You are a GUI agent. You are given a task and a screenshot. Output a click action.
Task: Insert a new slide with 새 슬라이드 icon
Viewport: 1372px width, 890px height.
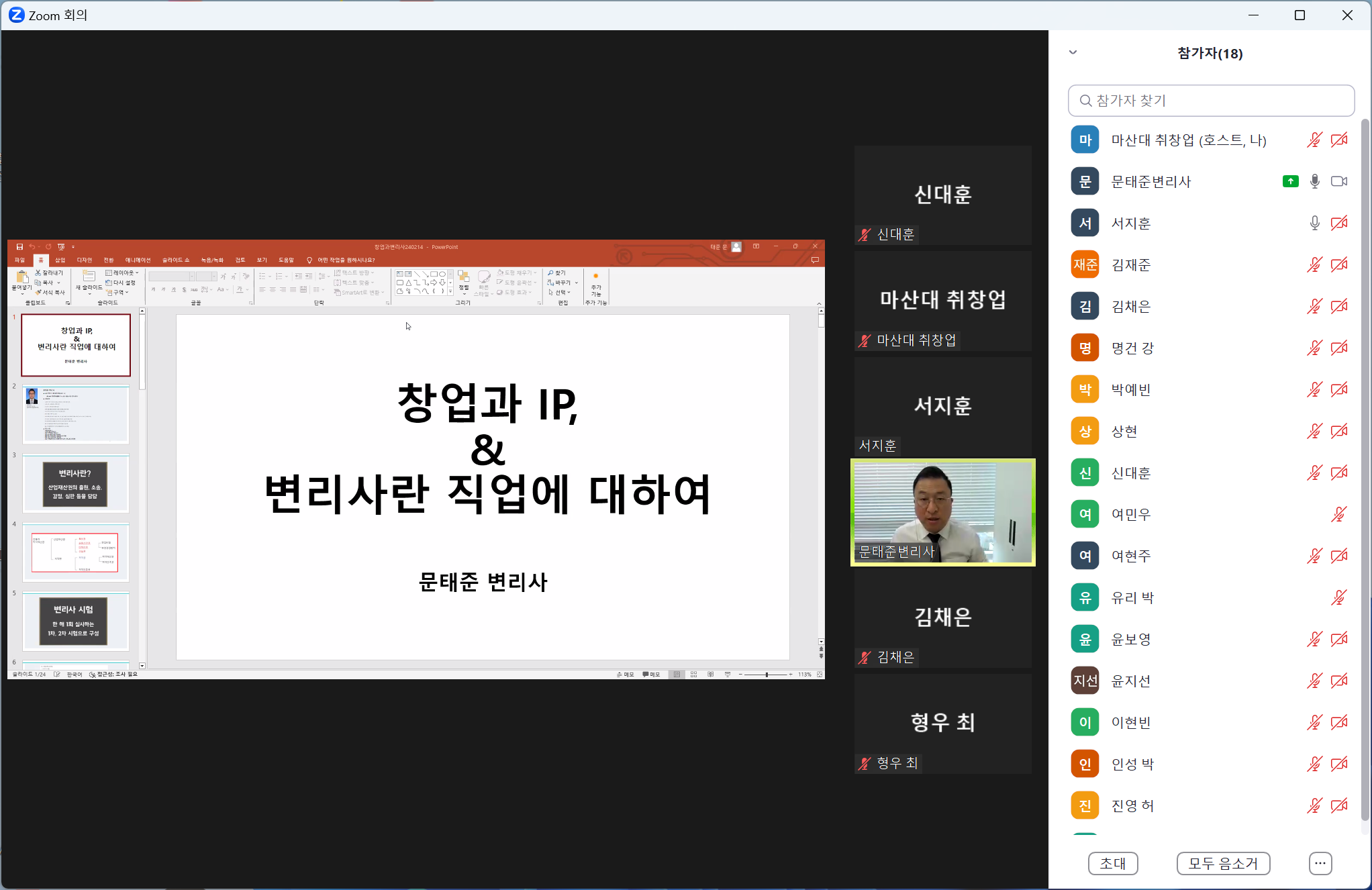click(x=87, y=277)
